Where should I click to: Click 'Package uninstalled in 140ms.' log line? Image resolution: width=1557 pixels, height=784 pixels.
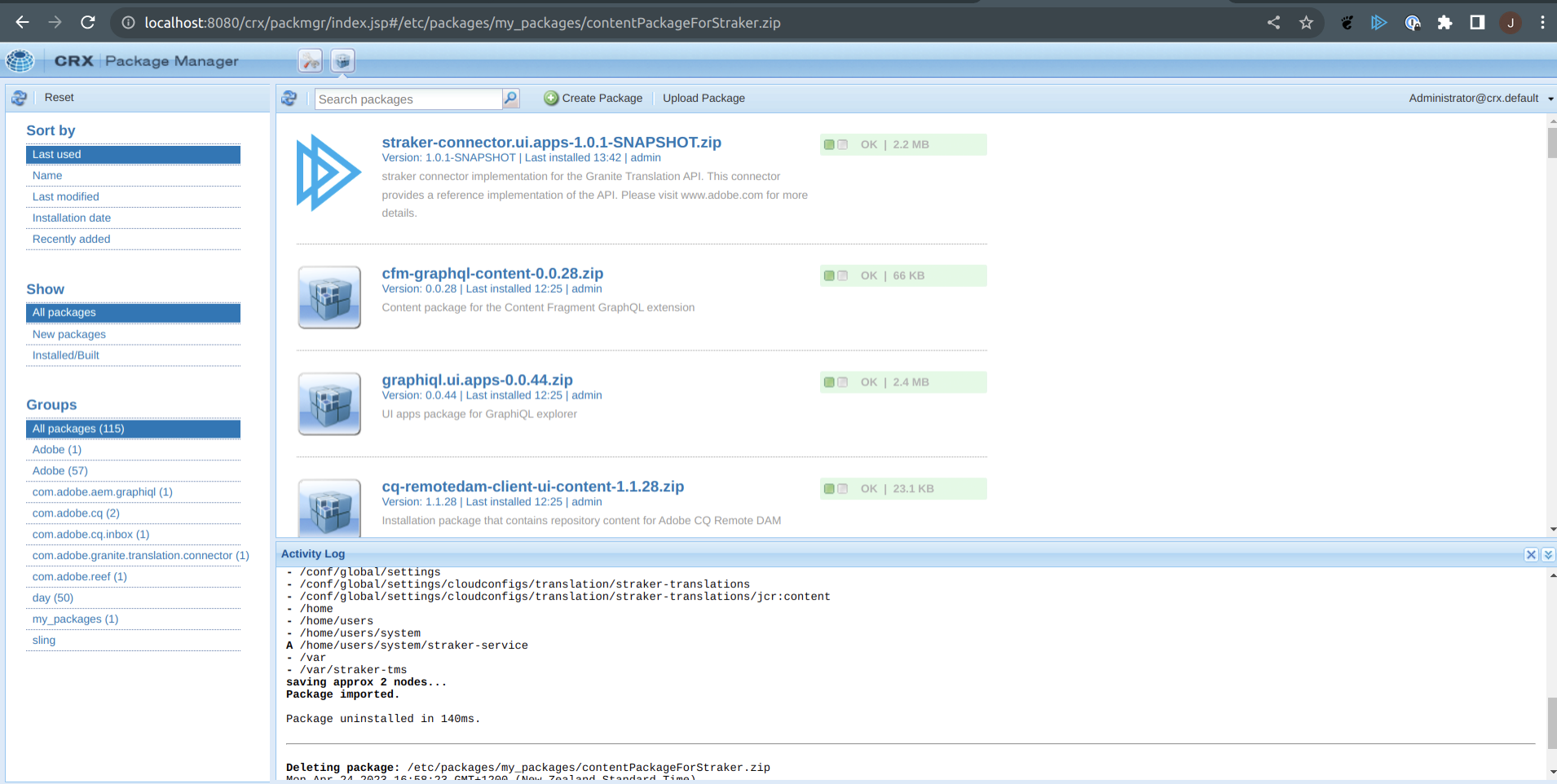click(383, 719)
